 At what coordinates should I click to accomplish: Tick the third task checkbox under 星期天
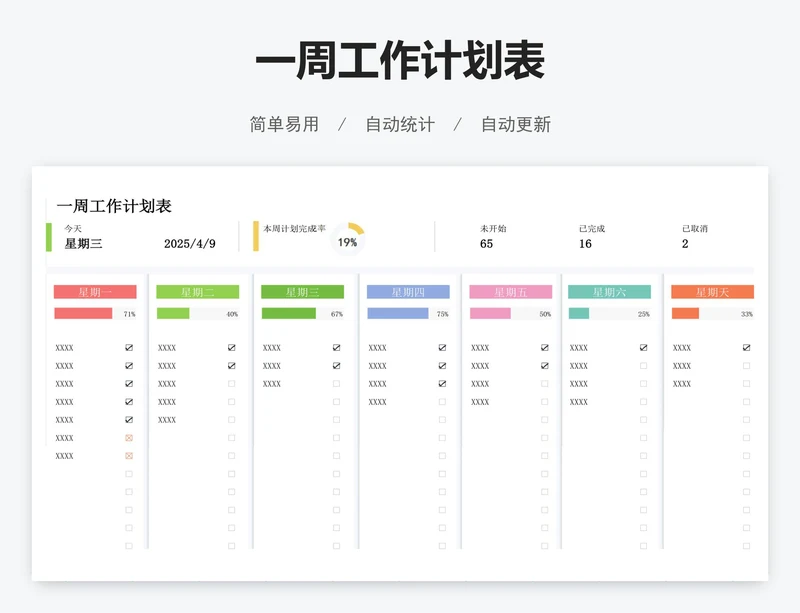746,384
